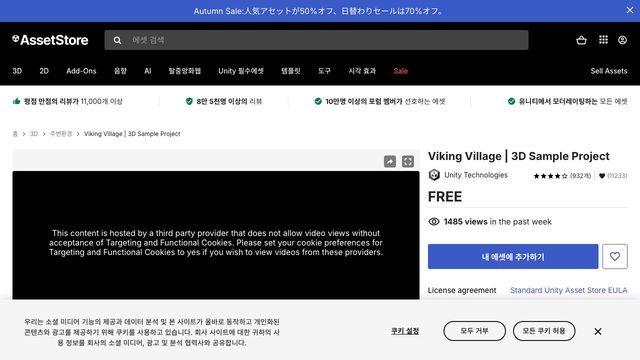Select the AI navigation item
This screenshot has height=360, width=640.
(x=148, y=71)
